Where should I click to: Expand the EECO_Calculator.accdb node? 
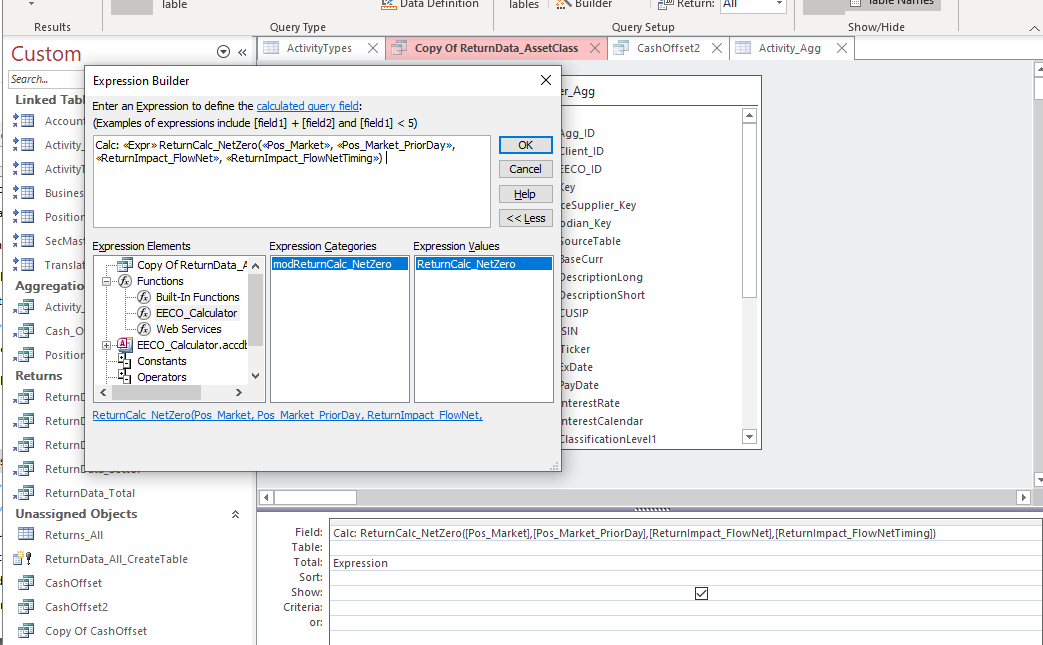point(106,345)
